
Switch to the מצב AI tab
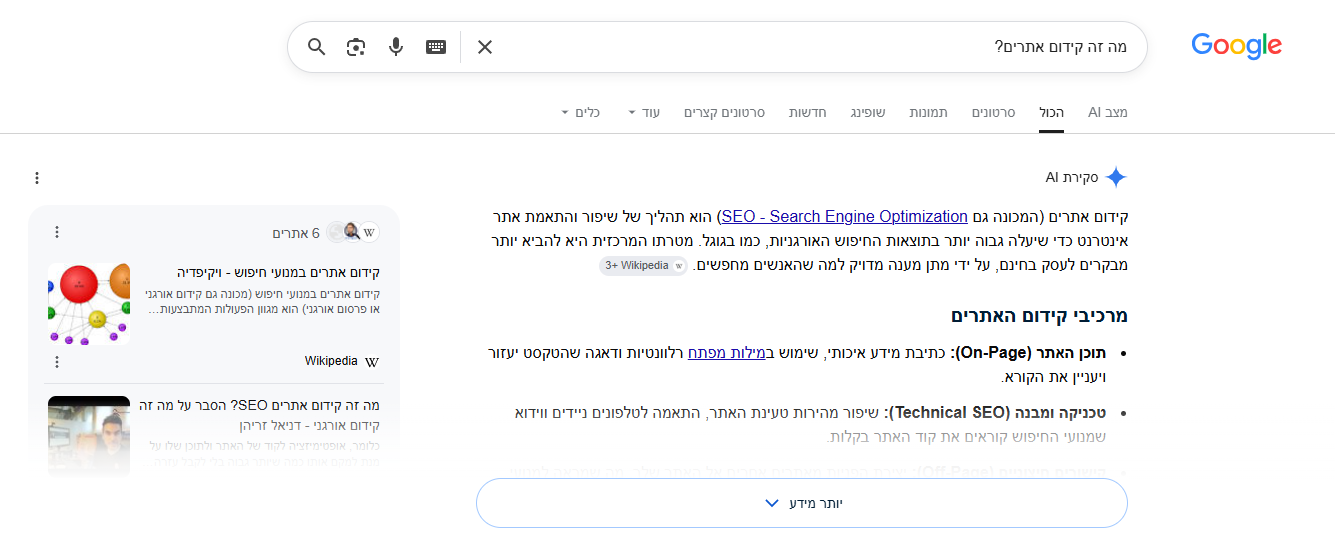click(x=1108, y=112)
